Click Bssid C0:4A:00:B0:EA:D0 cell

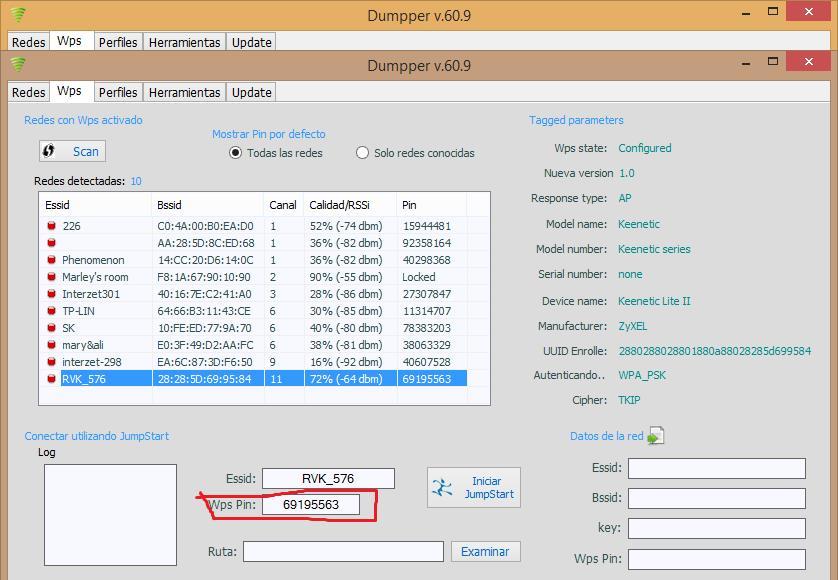pos(205,226)
